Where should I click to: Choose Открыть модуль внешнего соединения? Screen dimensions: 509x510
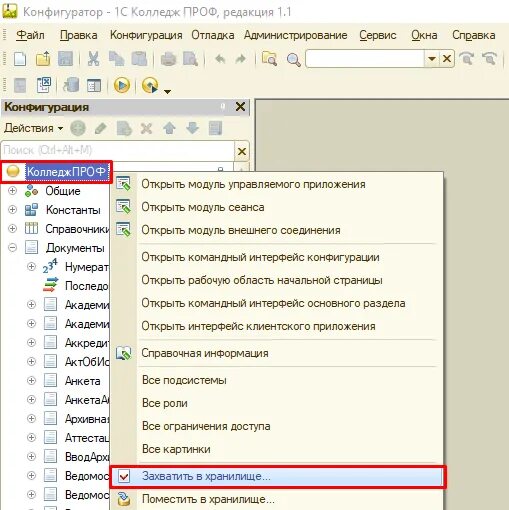pyautogui.click(x=277, y=230)
